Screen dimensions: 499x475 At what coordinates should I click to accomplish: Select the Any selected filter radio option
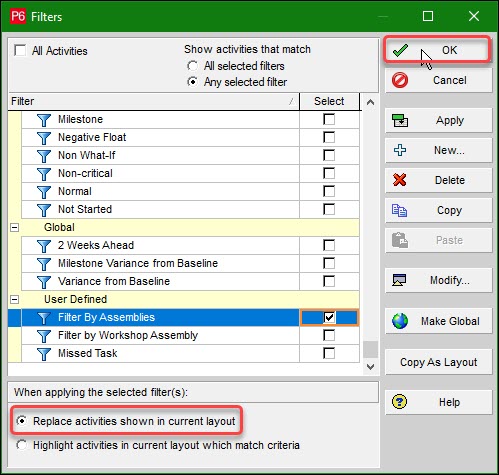pyautogui.click(x=192, y=82)
